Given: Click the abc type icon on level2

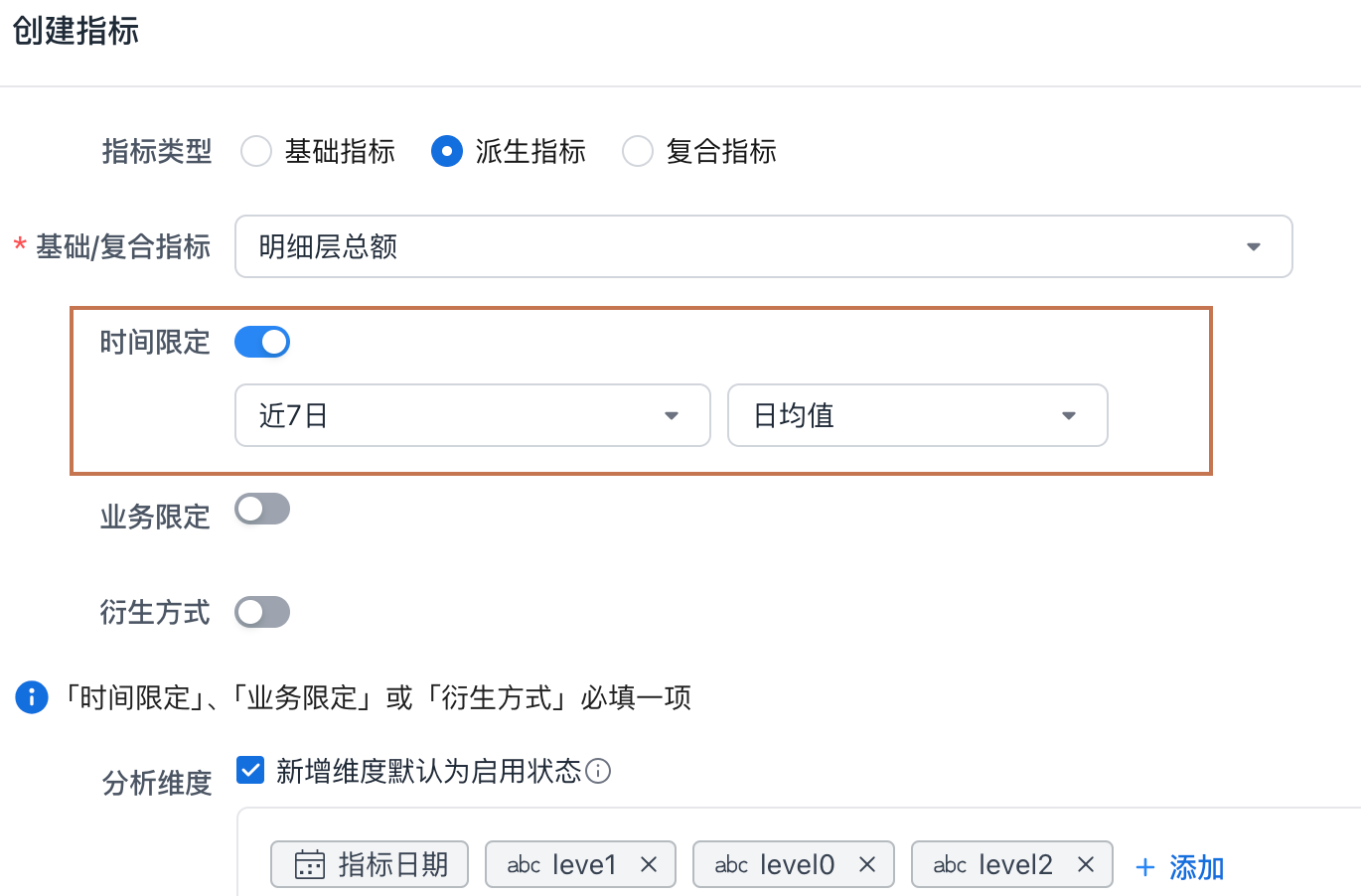Looking at the screenshot, I should pyautogui.click(x=950, y=865).
